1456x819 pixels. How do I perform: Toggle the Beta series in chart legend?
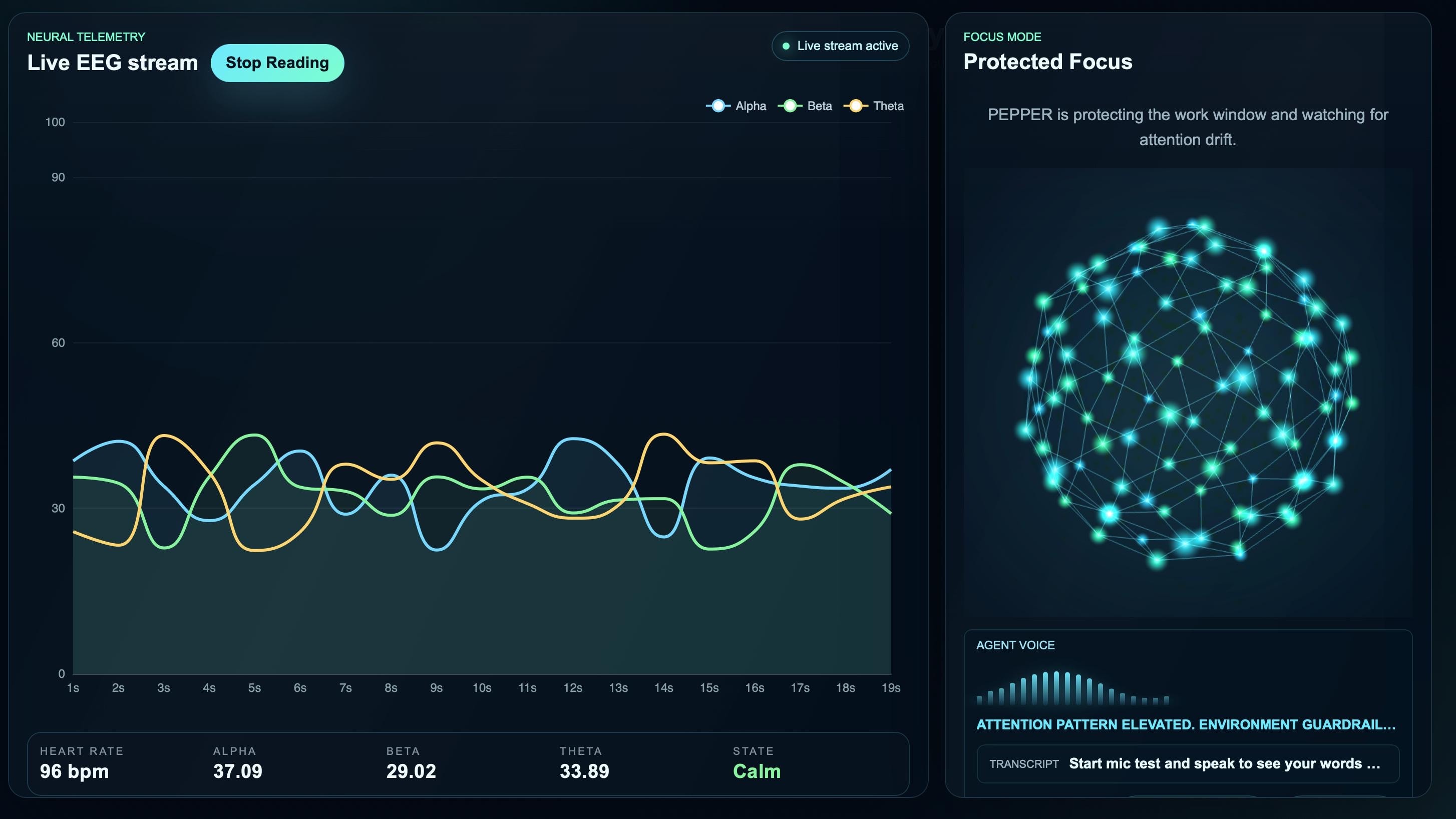805,106
